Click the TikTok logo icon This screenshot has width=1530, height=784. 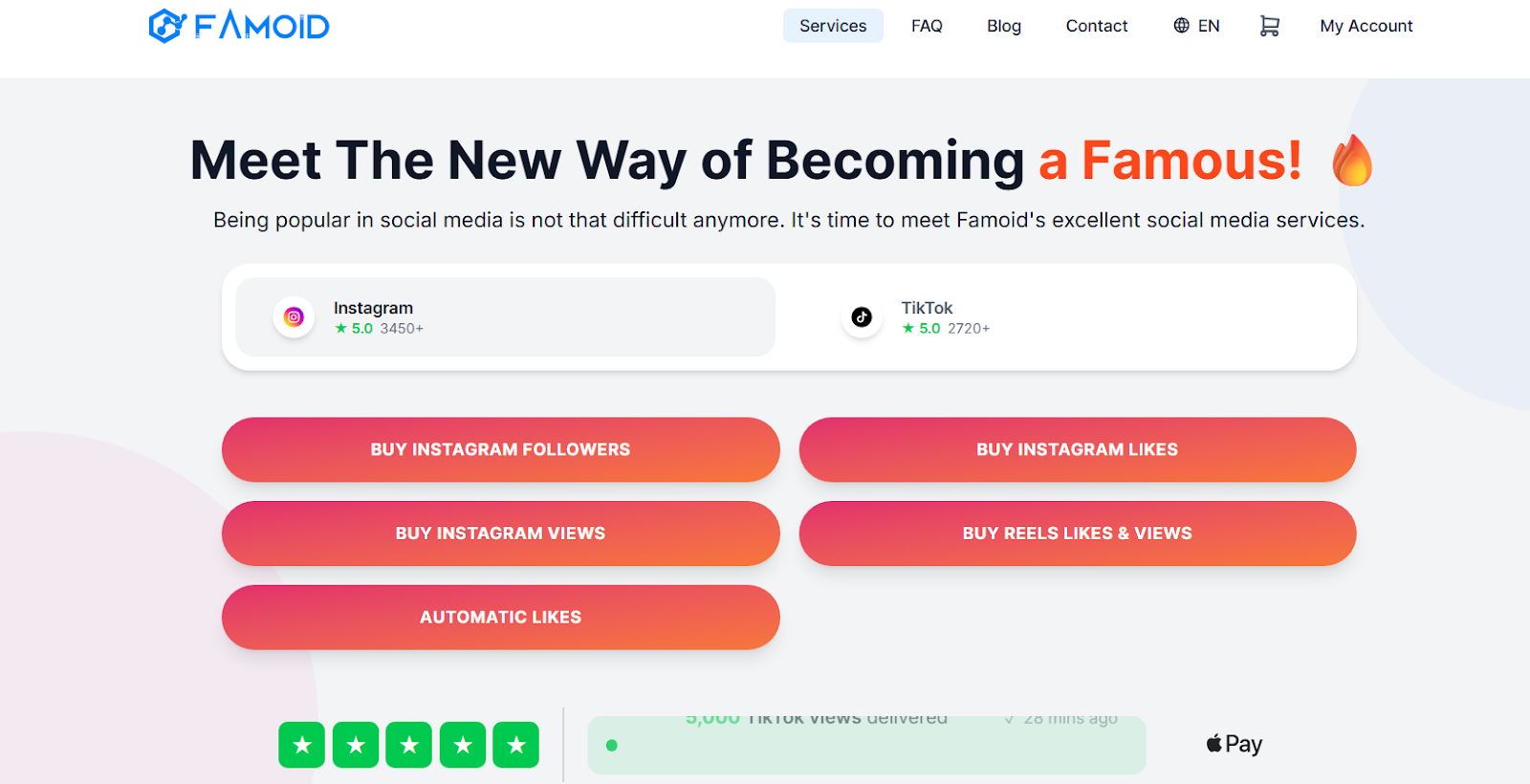(862, 317)
